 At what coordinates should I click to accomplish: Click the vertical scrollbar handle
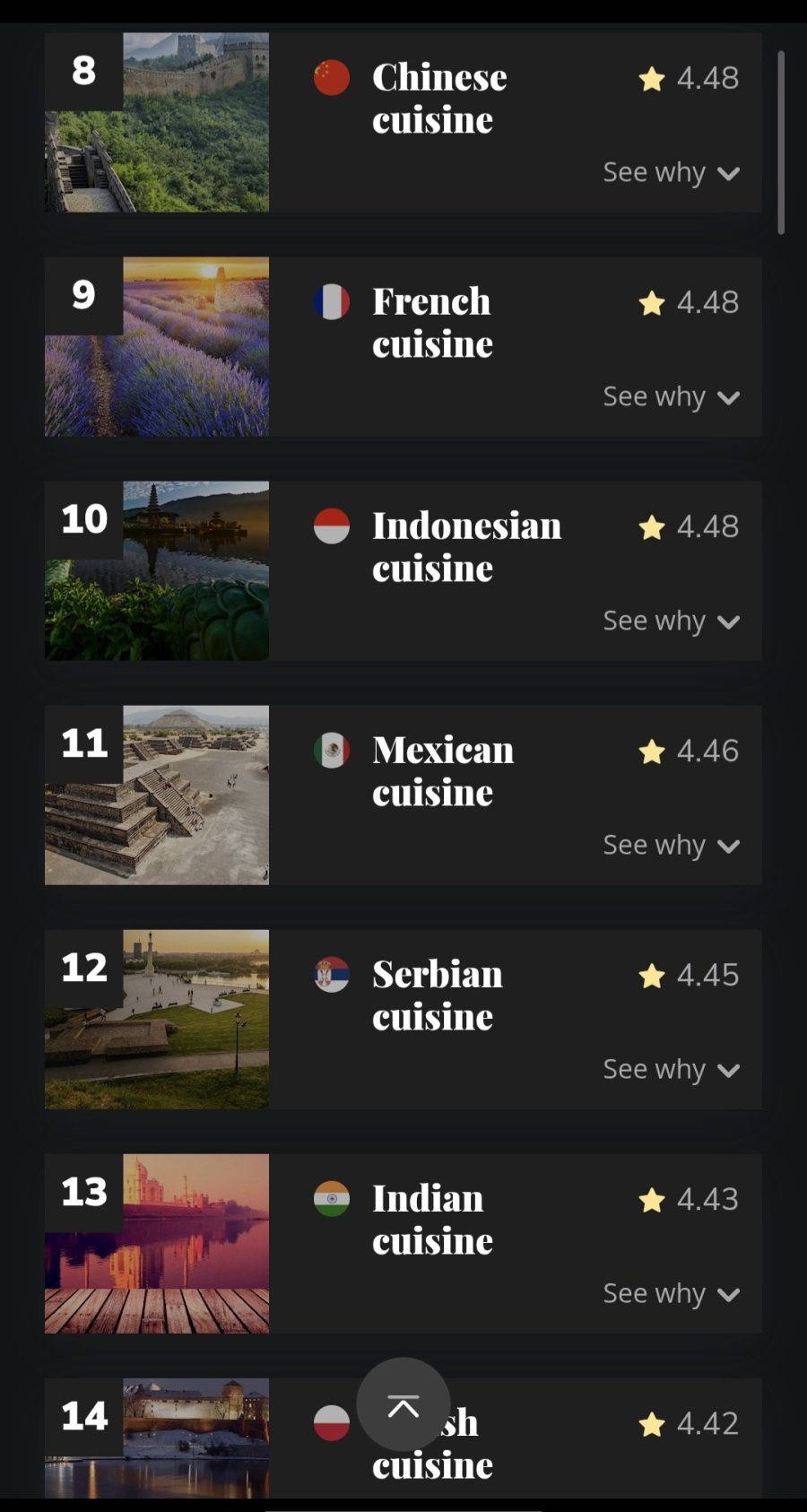click(781, 142)
